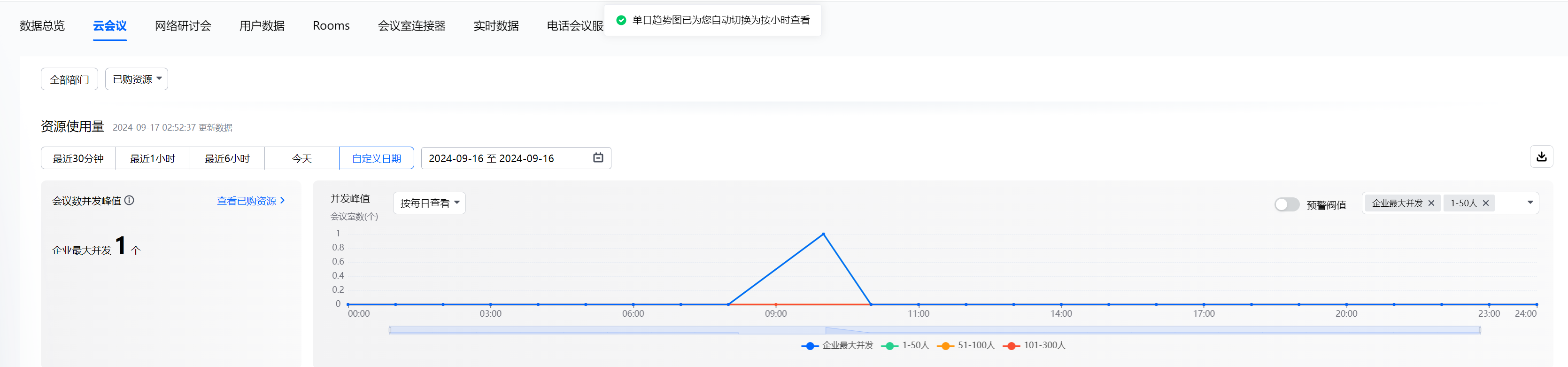Open the calendar picker icon
Image resolution: width=1568 pixels, height=367 pixels.
pos(598,157)
